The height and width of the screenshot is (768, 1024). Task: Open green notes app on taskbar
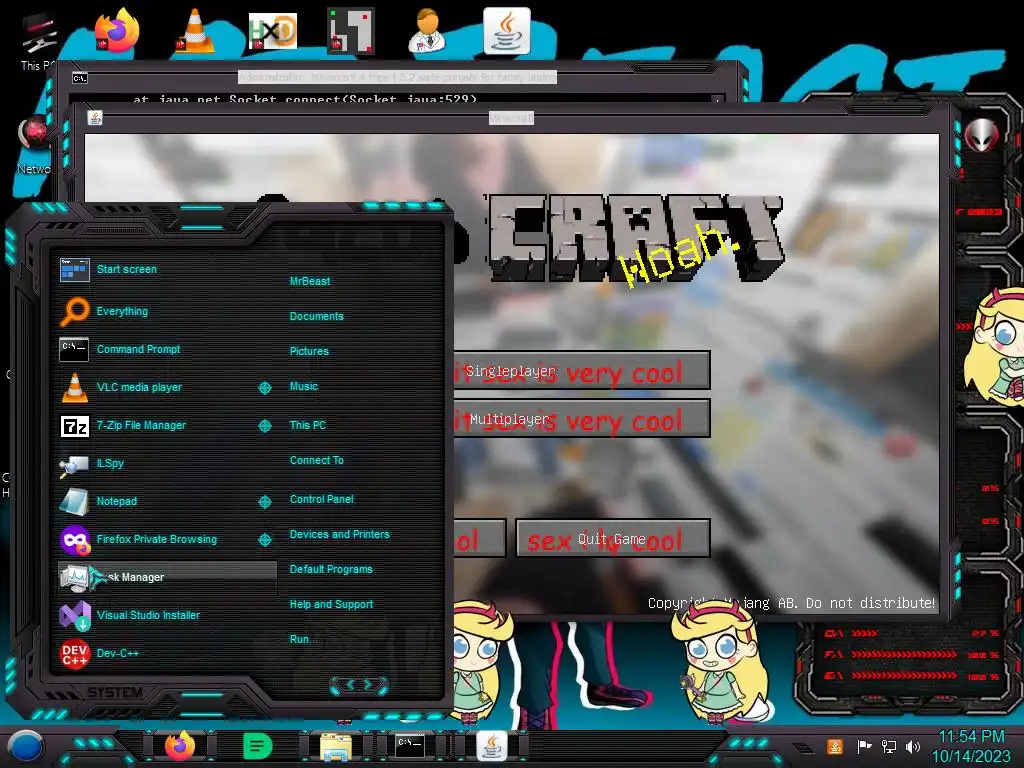point(257,746)
